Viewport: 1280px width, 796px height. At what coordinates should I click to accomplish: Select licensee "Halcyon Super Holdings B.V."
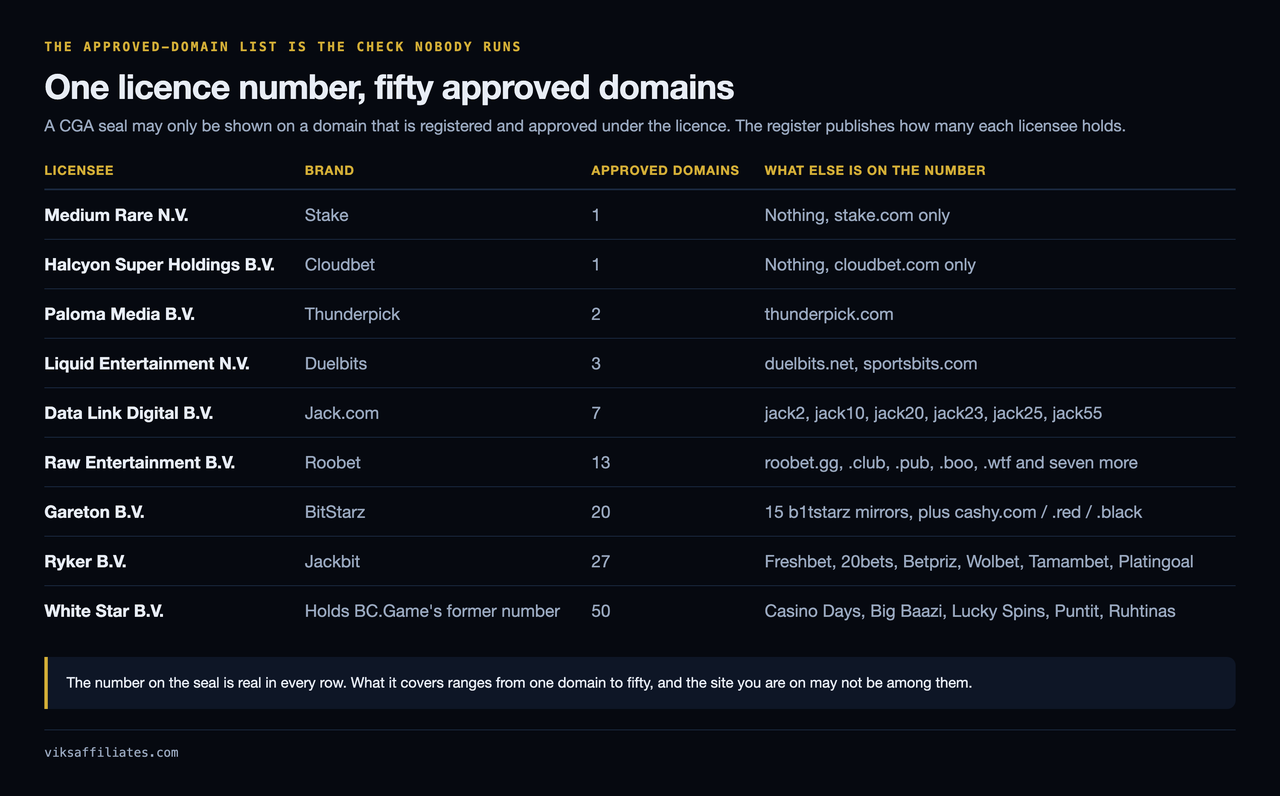click(x=159, y=265)
